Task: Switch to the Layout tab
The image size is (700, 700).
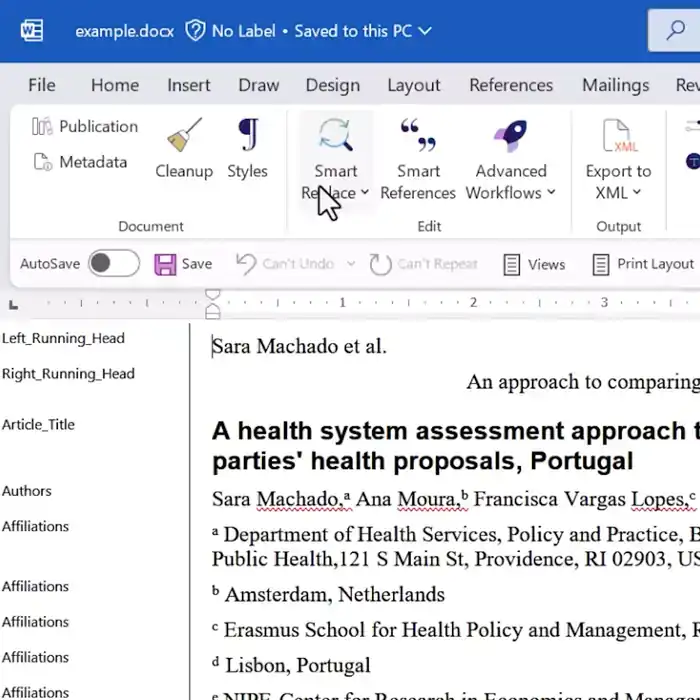Action: [414, 85]
